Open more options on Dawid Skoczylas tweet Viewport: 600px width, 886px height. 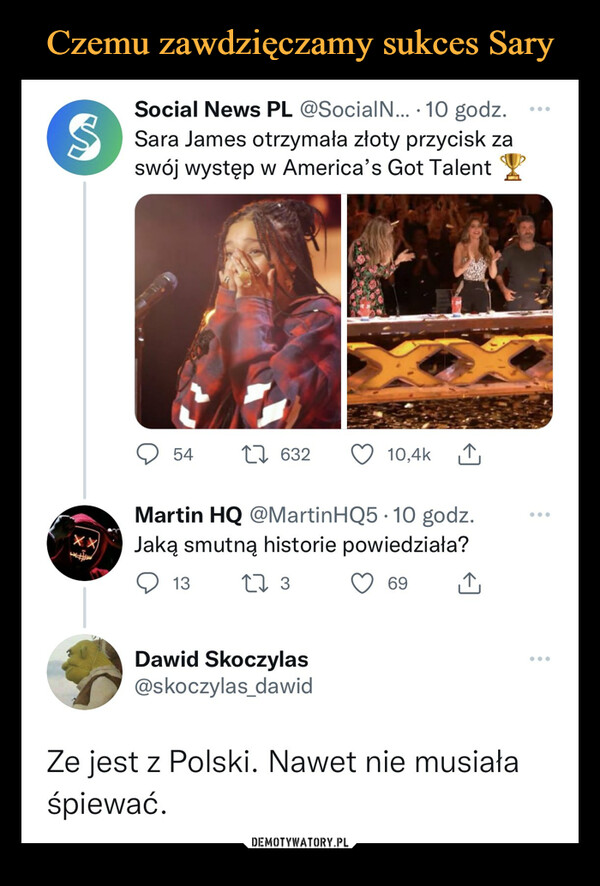point(540,659)
